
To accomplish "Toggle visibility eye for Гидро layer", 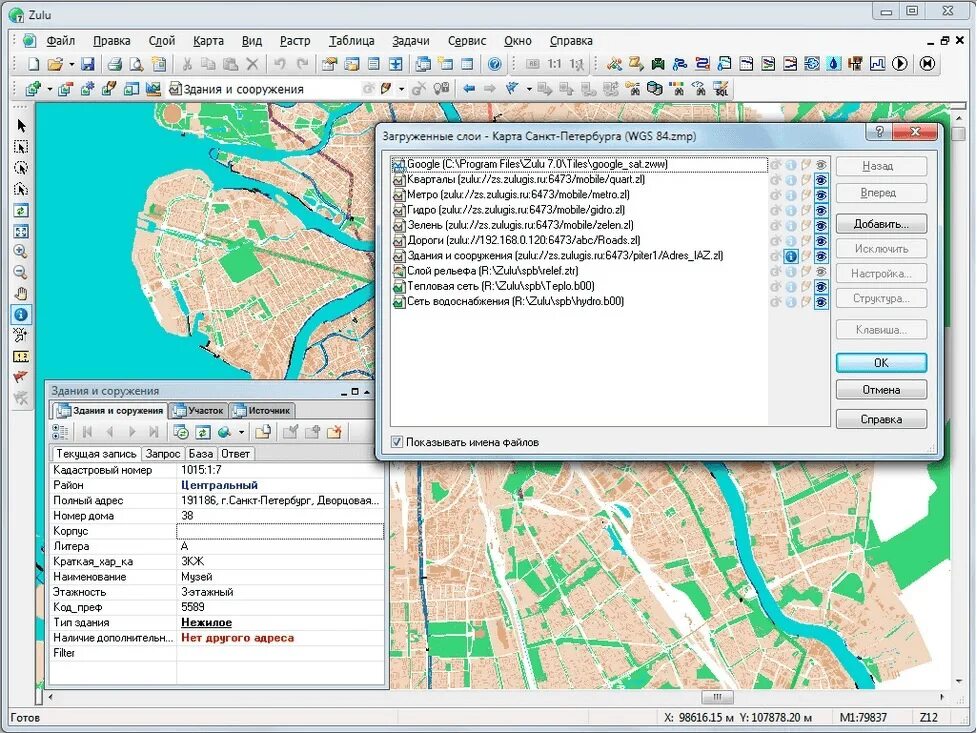I will pyautogui.click(x=821, y=211).
